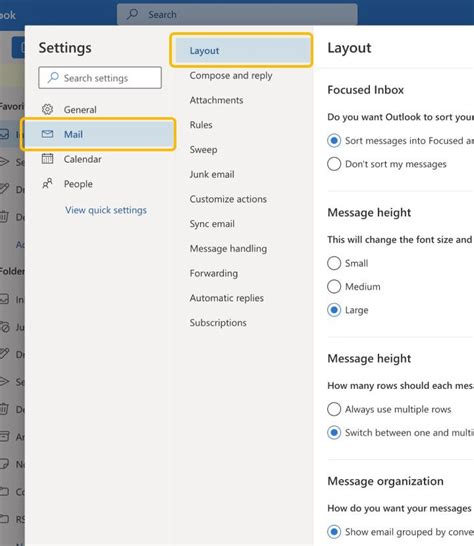Image resolution: width=474 pixels, height=546 pixels.
Task: Choose Don't sort my messages
Action: tap(334, 164)
